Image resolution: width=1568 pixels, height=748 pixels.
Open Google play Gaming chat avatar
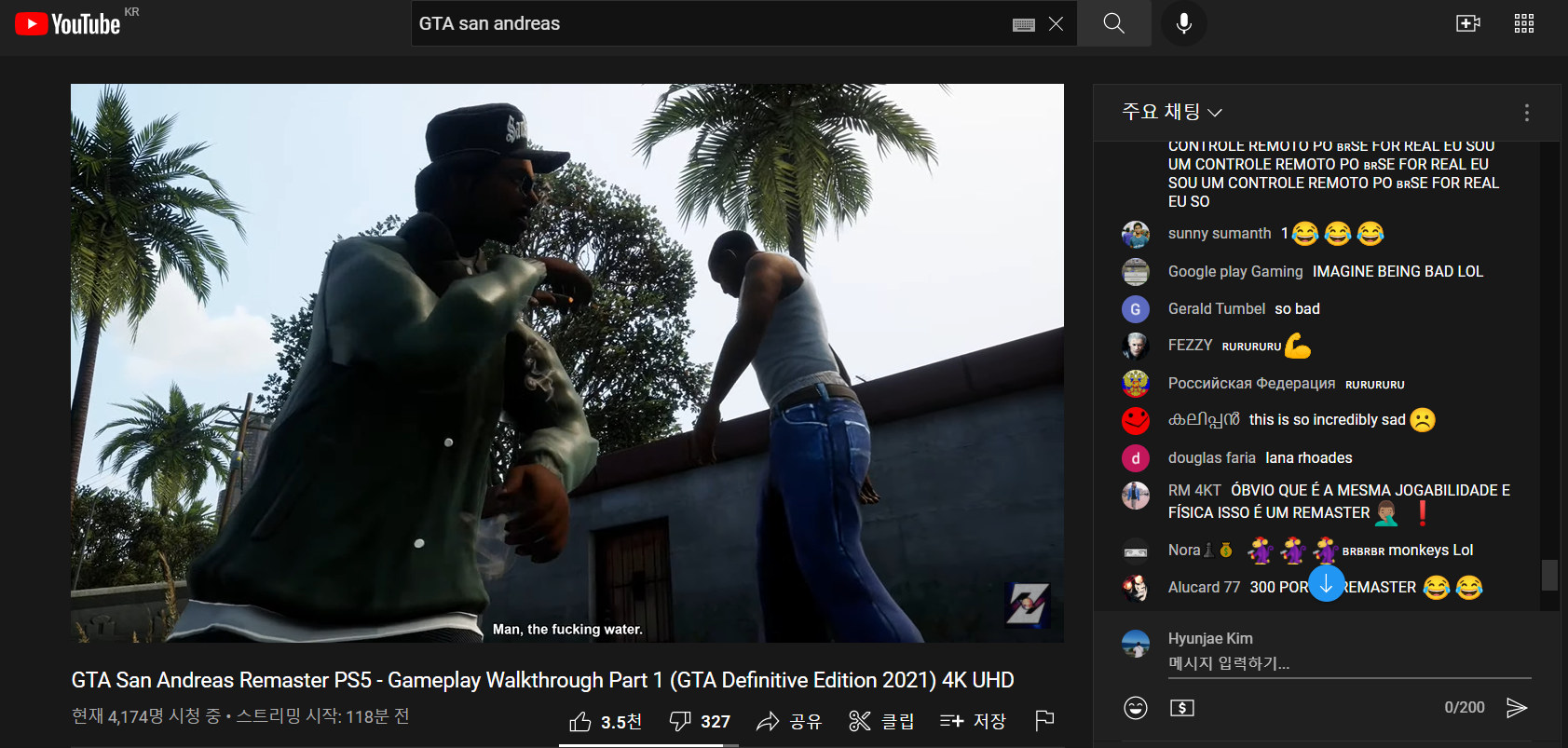[1135, 272]
